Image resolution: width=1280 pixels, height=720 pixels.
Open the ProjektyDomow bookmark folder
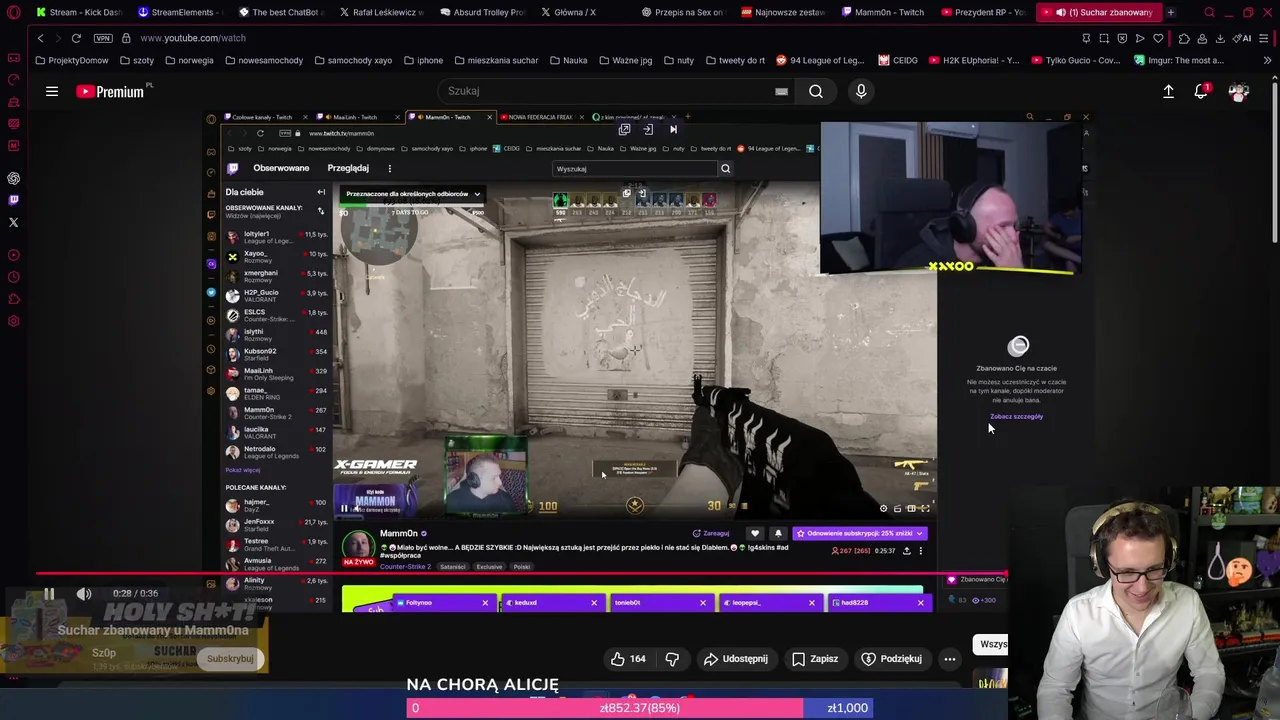pos(72,60)
